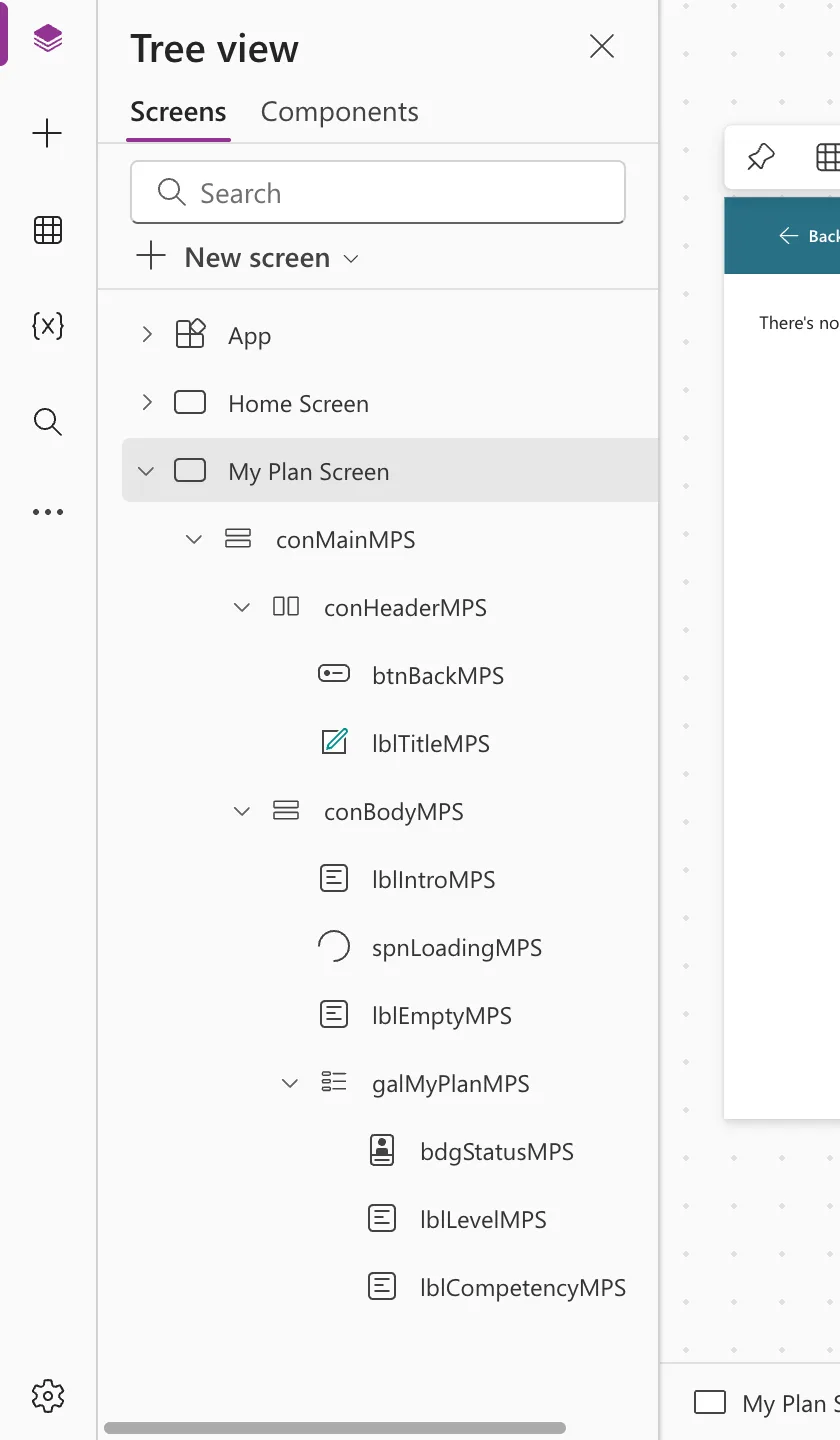Click the Home Screen screen icon
This screenshot has height=1440, width=840.
point(190,402)
